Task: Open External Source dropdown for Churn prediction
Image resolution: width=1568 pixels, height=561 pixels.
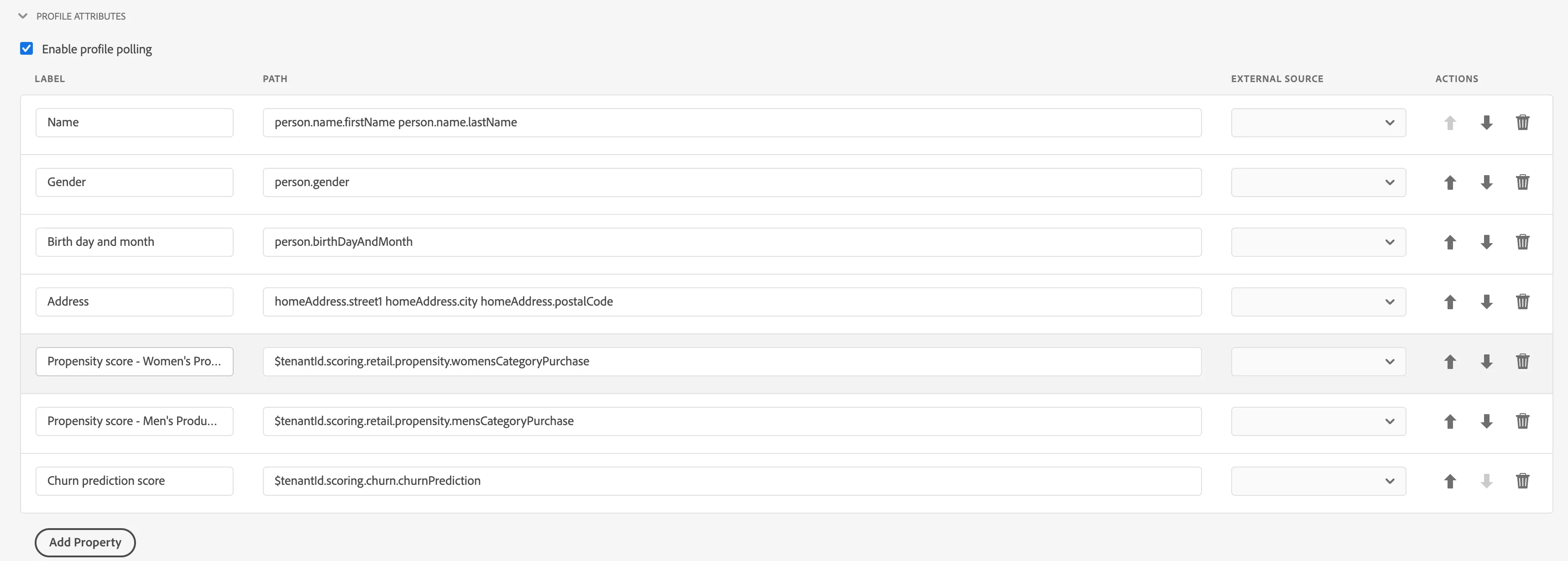Action: (x=1318, y=481)
